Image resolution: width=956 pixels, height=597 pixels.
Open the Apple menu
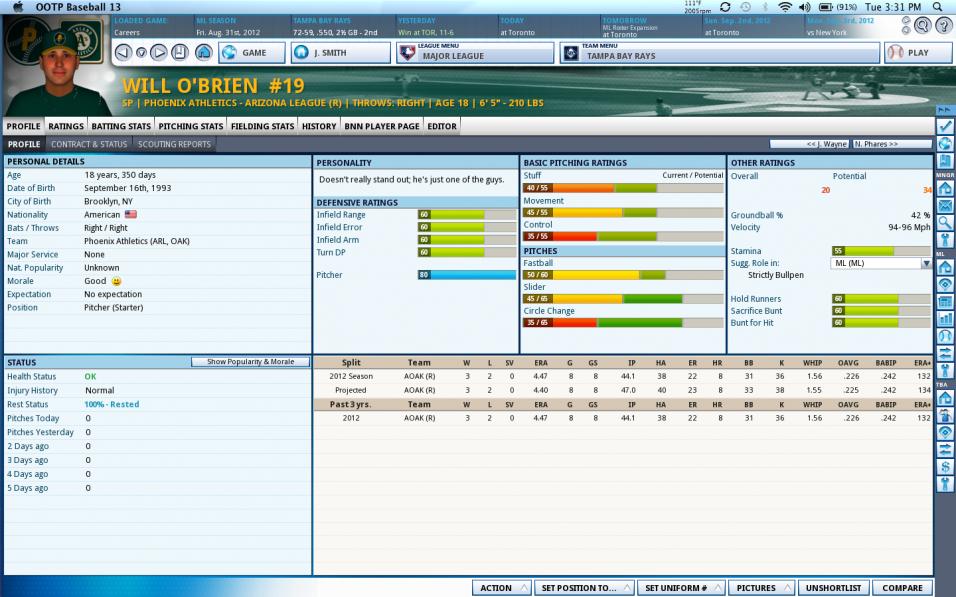tap(18, 7)
